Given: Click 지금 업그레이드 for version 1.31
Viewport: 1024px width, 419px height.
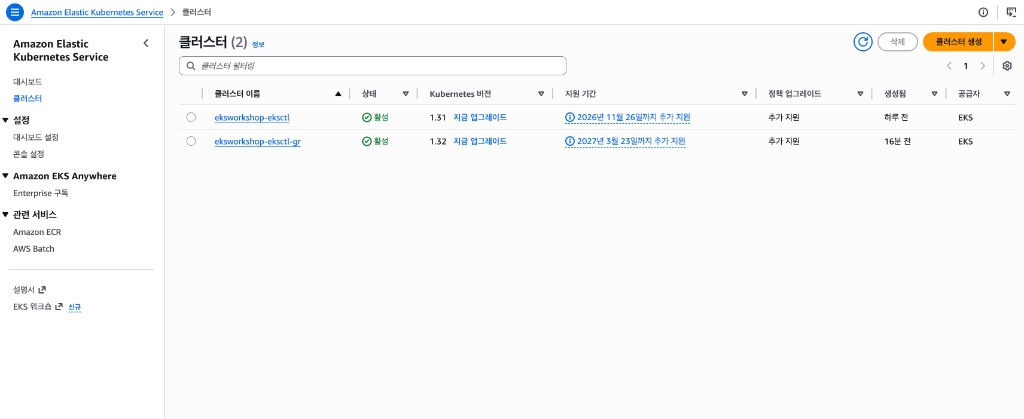Looking at the screenshot, I should (x=480, y=117).
